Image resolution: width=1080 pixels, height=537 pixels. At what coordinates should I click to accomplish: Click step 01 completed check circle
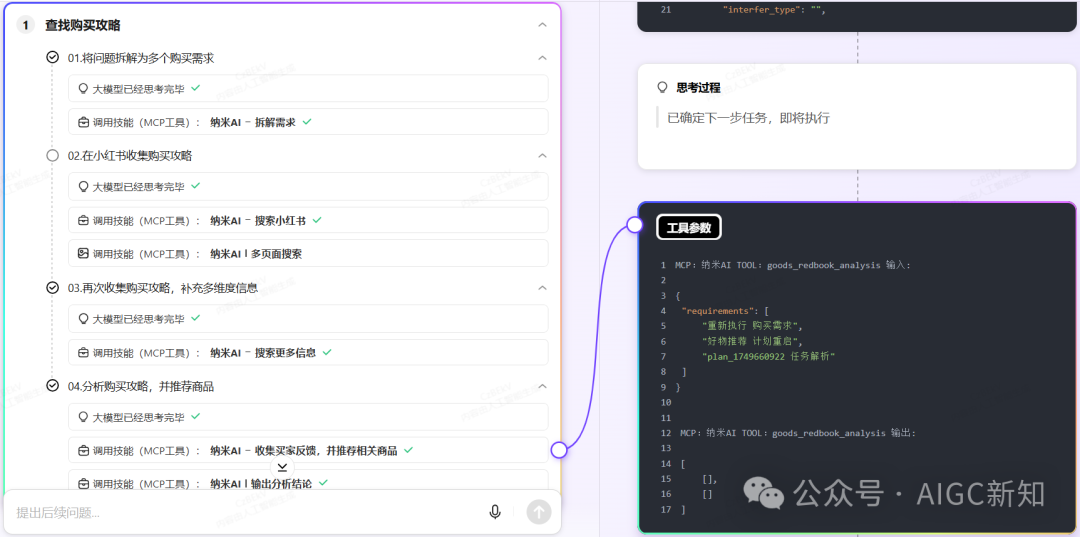52,58
